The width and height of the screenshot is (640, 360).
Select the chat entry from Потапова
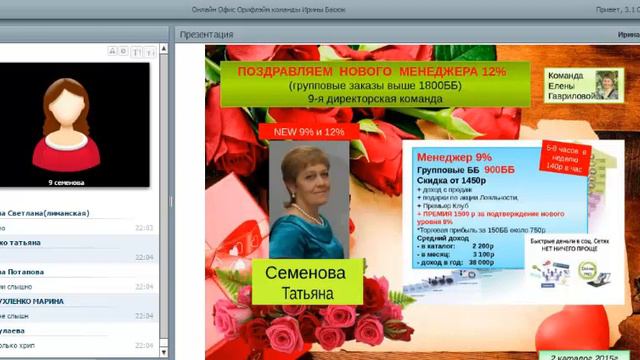point(79,279)
